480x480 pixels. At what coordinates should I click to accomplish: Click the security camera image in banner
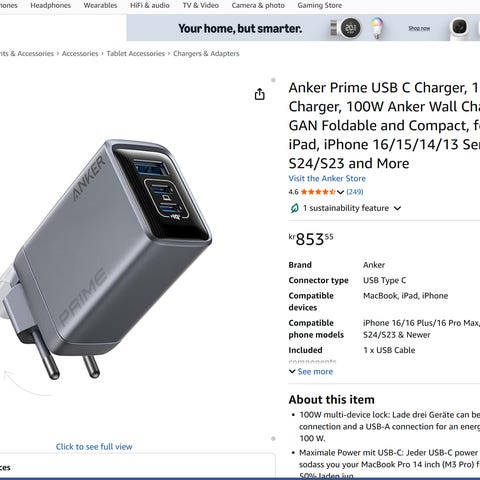point(459,28)
